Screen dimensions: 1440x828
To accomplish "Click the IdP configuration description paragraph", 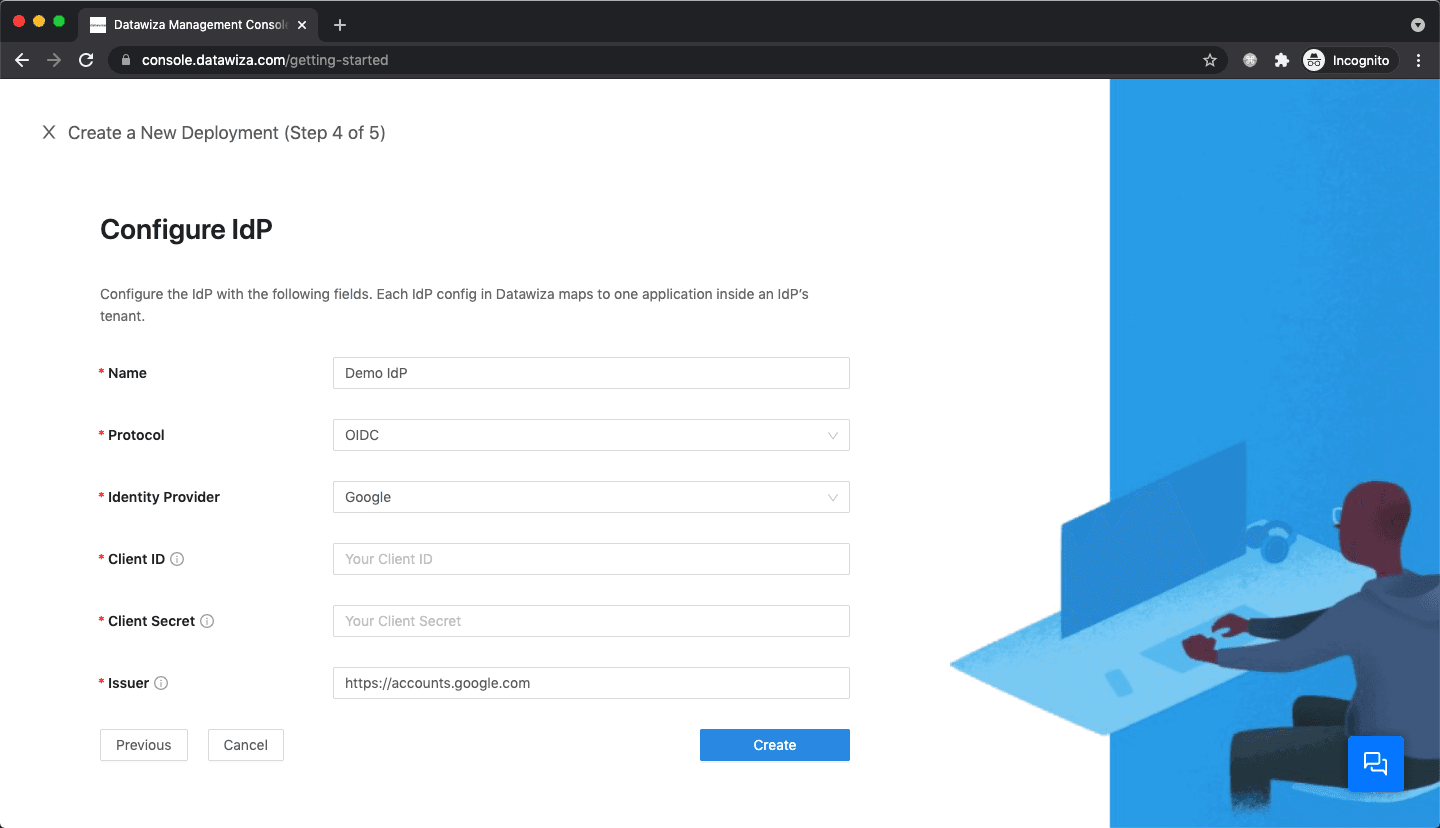I will 454,305.
